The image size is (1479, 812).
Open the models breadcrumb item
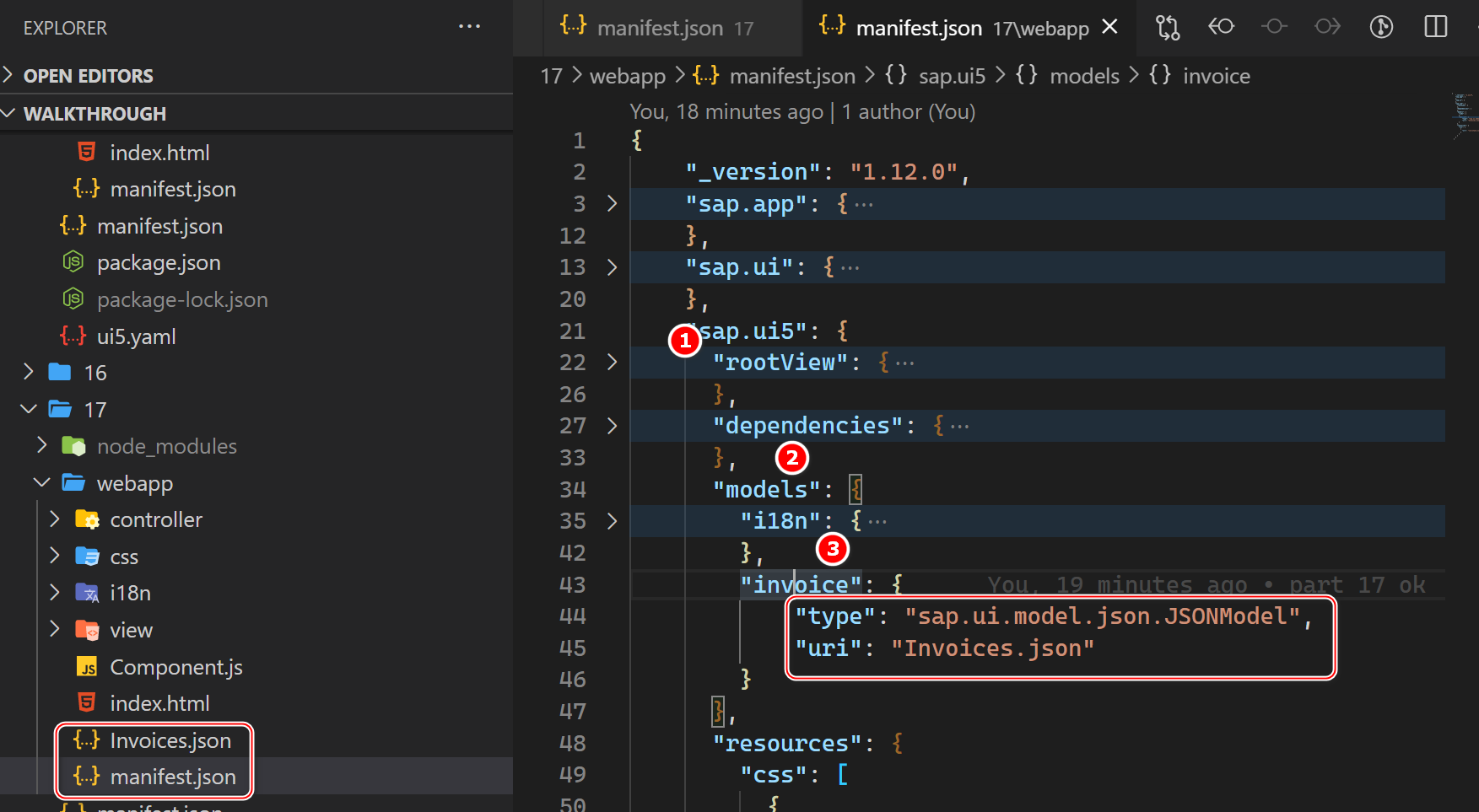(1084, 75)
